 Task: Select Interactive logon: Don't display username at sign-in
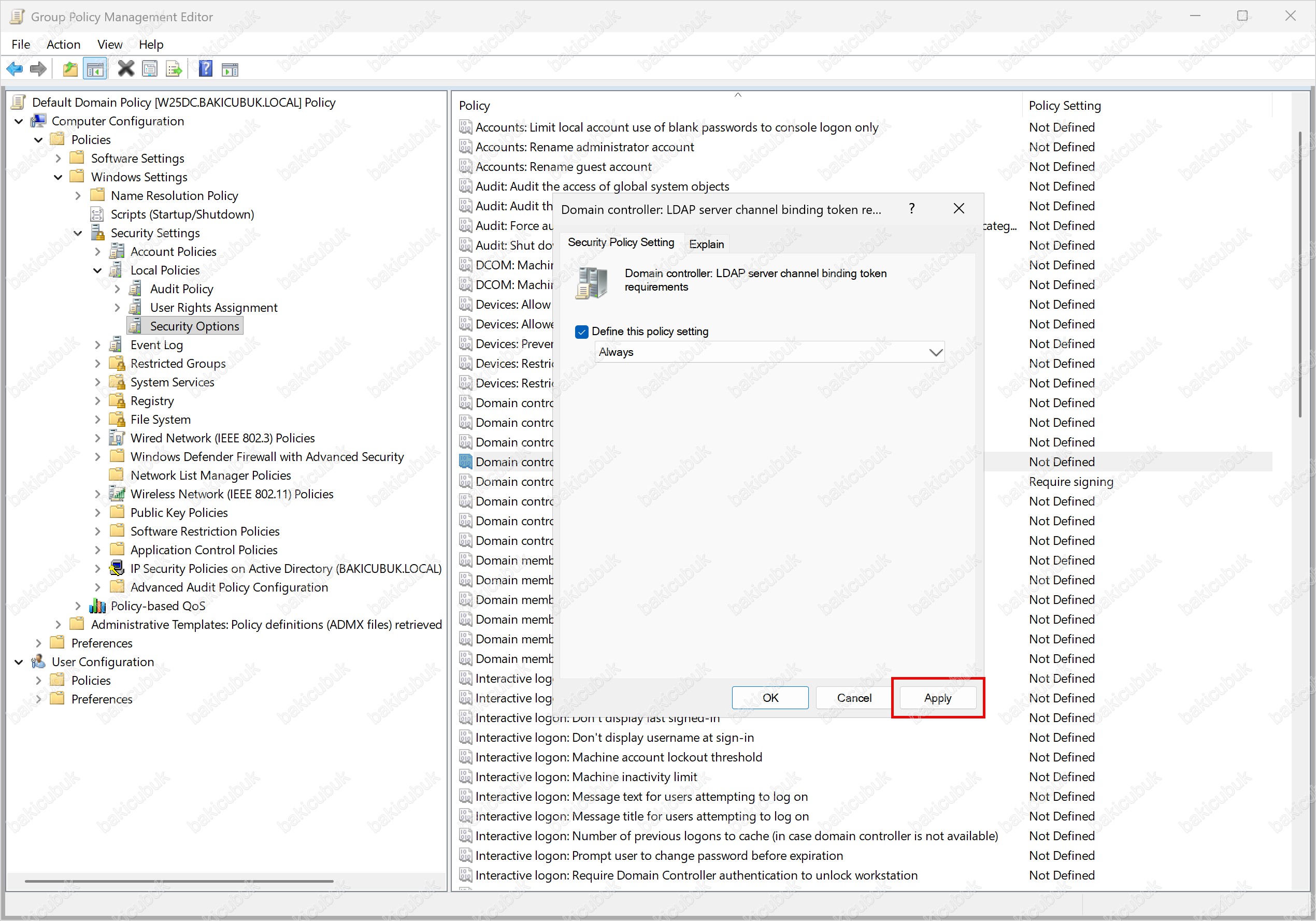614,738
